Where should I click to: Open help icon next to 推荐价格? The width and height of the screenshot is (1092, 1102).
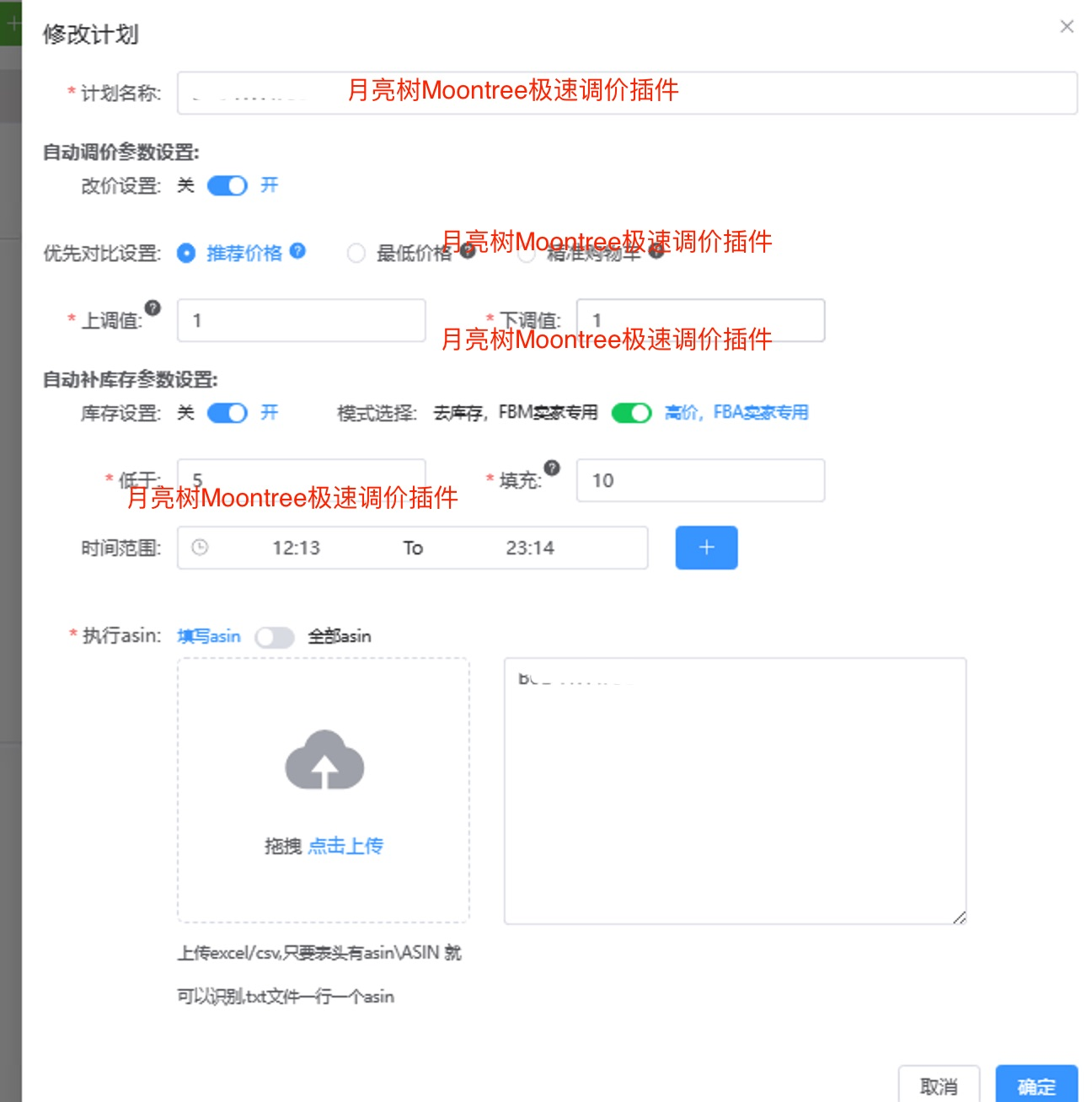point(297,251)
